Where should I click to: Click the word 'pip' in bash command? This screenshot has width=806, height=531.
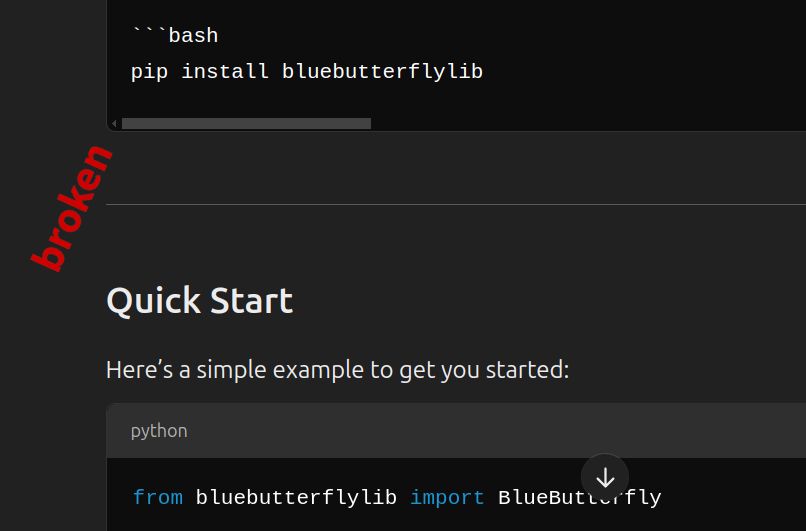149,72
